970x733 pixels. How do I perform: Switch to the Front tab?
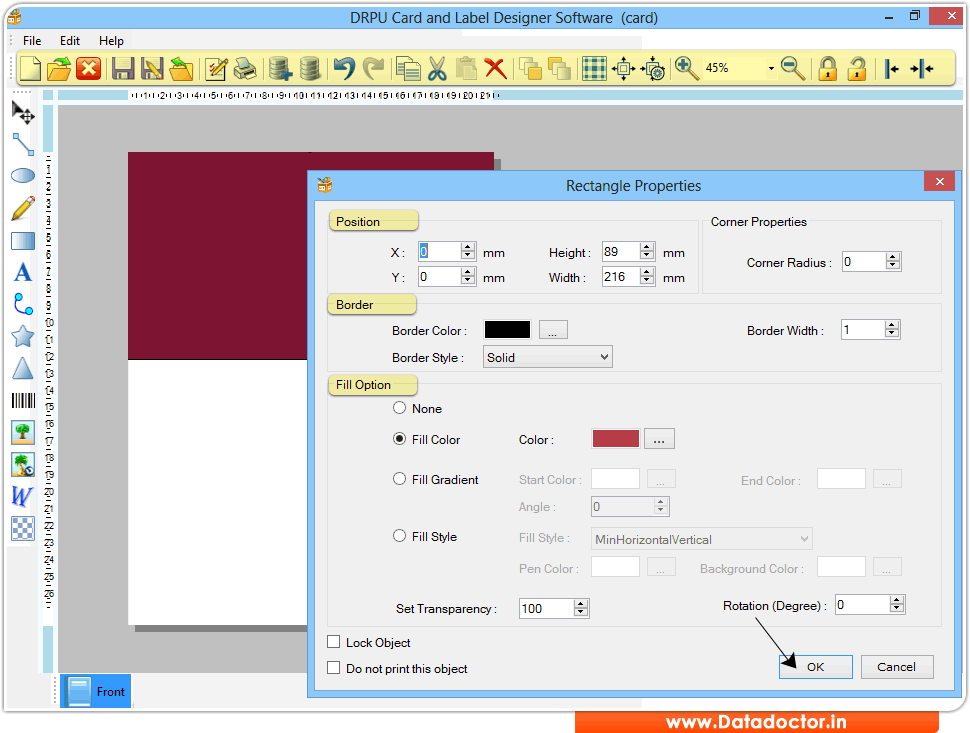point(95,691)
